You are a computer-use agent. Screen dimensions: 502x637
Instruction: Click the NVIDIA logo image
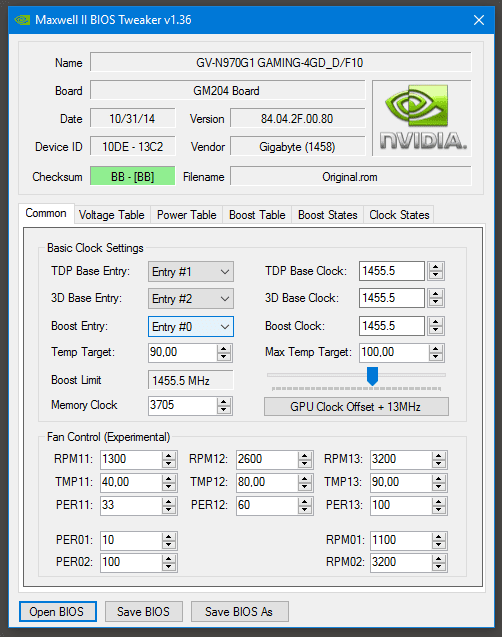point(422,118)
